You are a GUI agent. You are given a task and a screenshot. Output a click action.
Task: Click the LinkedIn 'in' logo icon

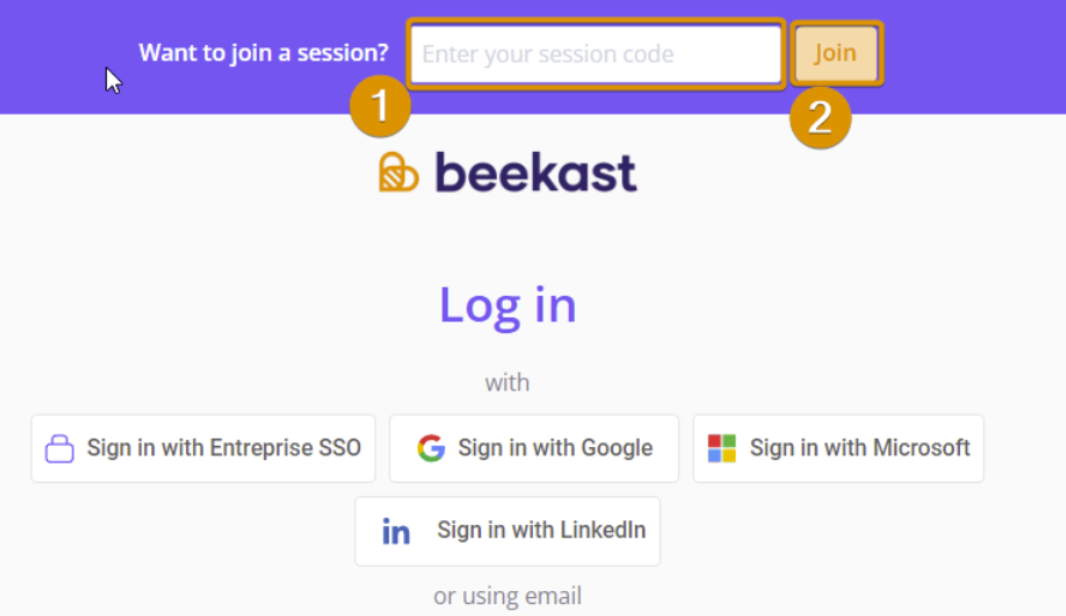[x=396, y=532]
